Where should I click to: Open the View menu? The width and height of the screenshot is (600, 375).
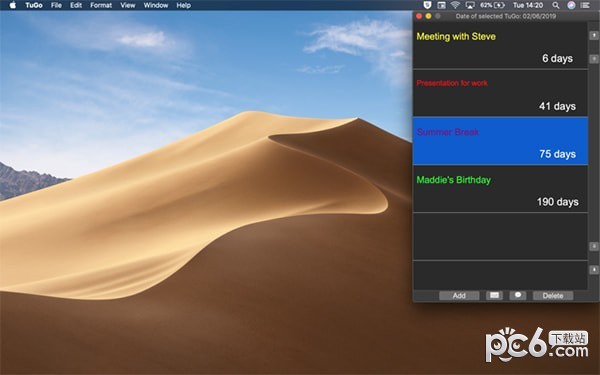(x=128, y=5)
